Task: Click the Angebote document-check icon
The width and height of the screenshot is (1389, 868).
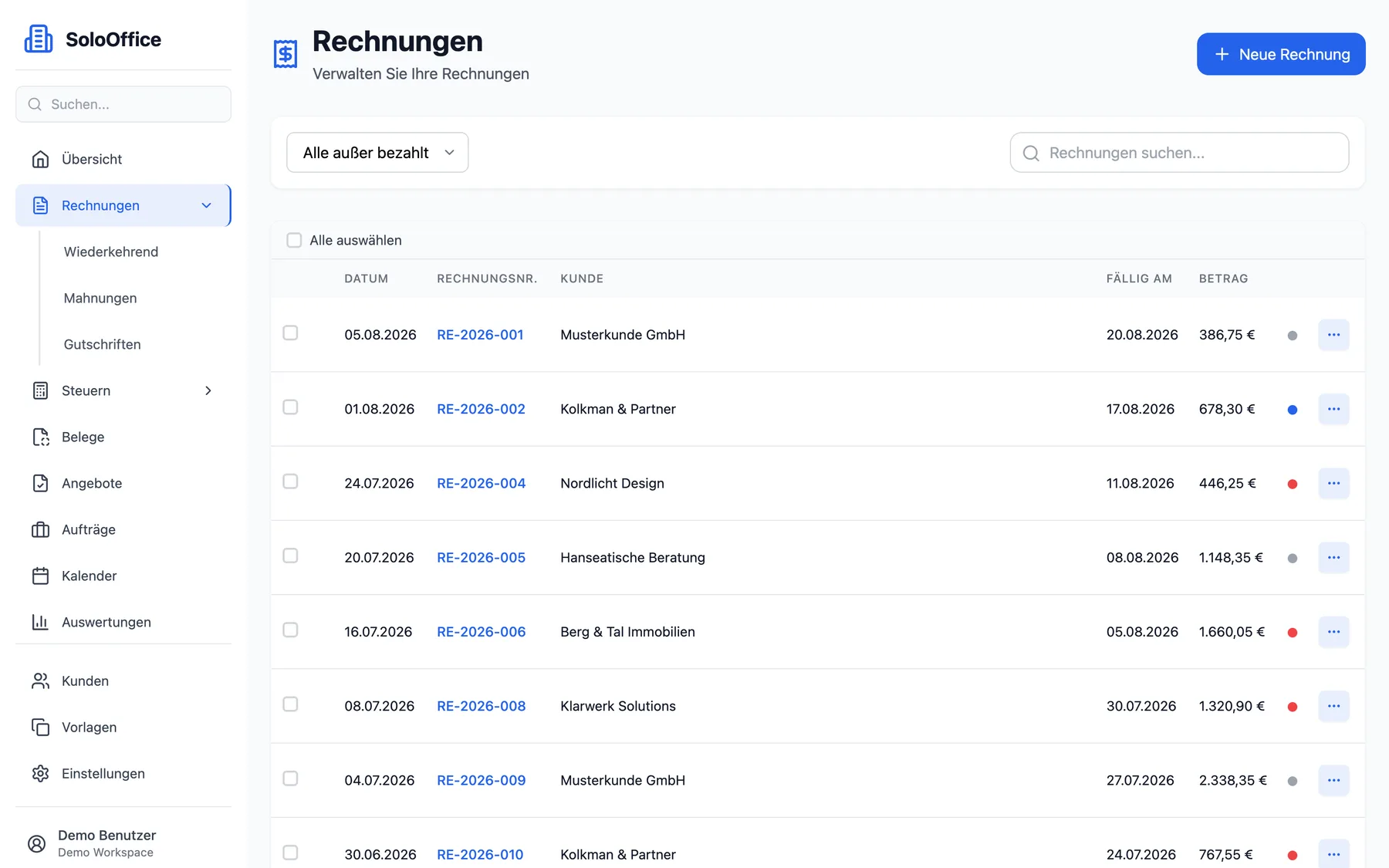Action: 40,483
